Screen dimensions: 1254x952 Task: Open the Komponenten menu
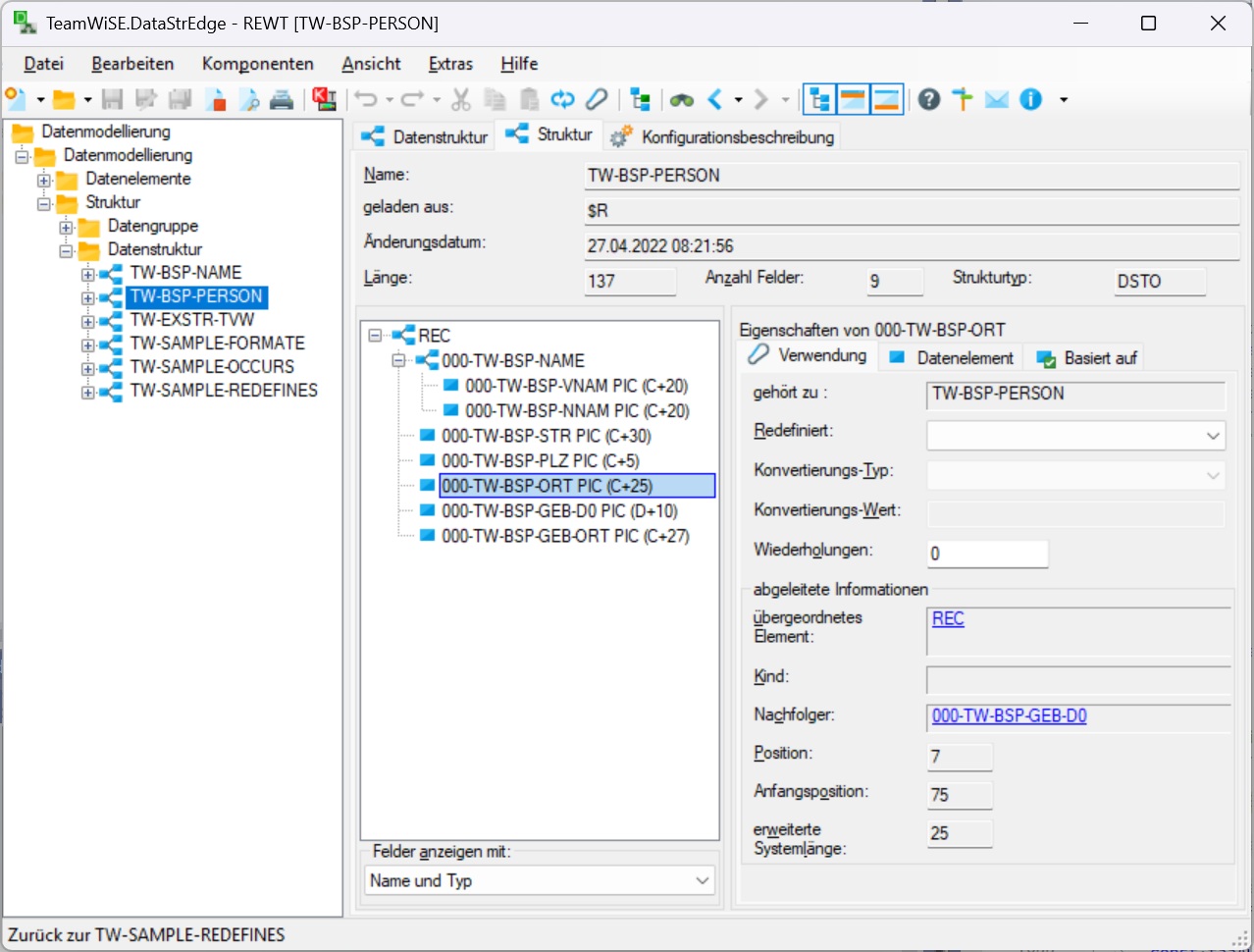tap(257, 64)
